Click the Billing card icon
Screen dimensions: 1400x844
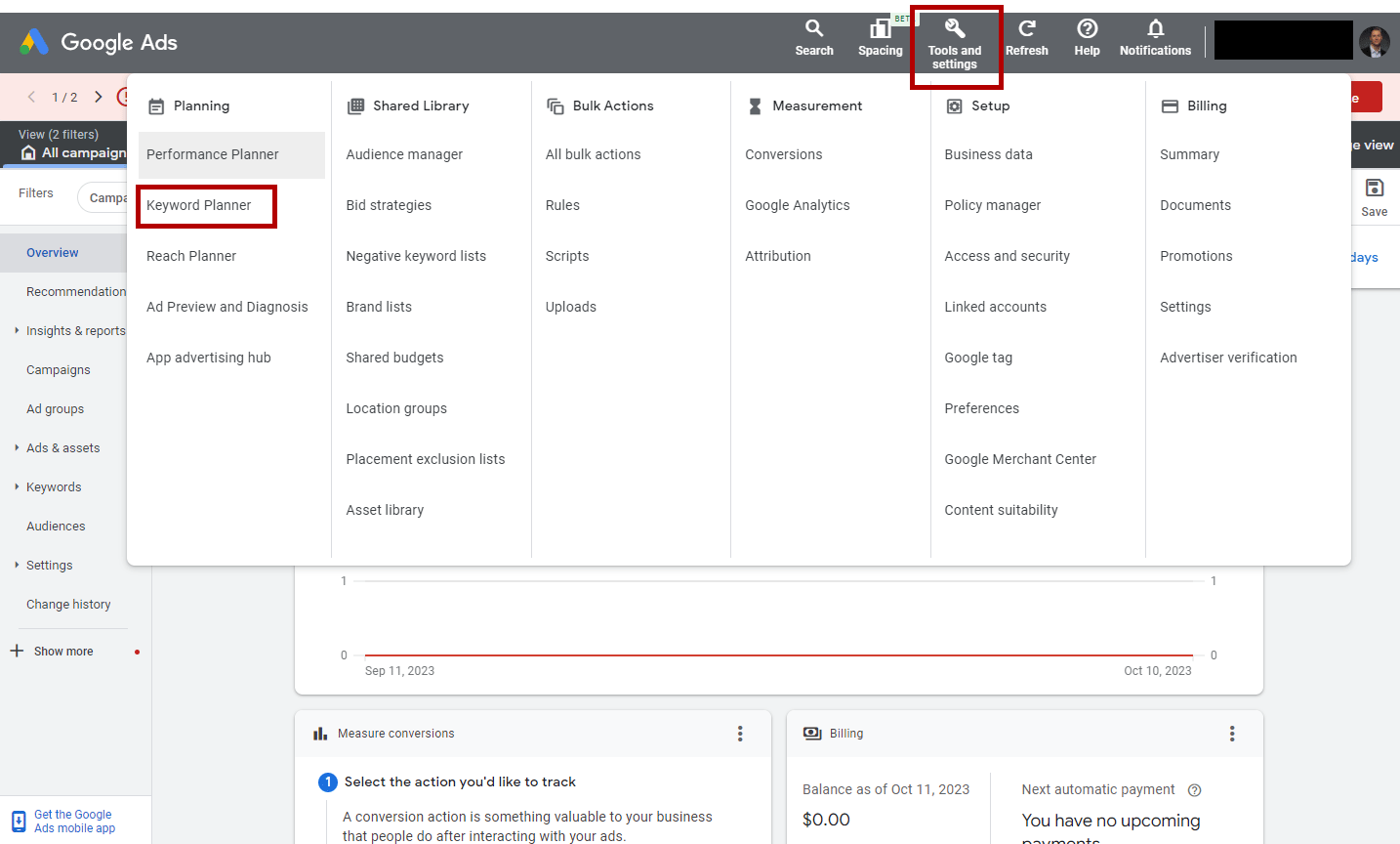tap(1170, 105)
